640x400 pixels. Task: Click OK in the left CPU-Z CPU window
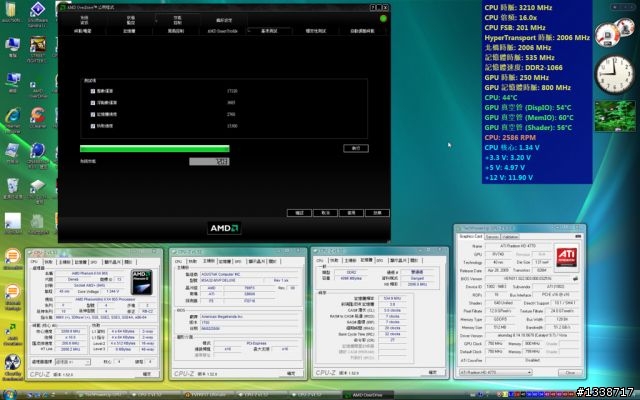pos(147,374)
